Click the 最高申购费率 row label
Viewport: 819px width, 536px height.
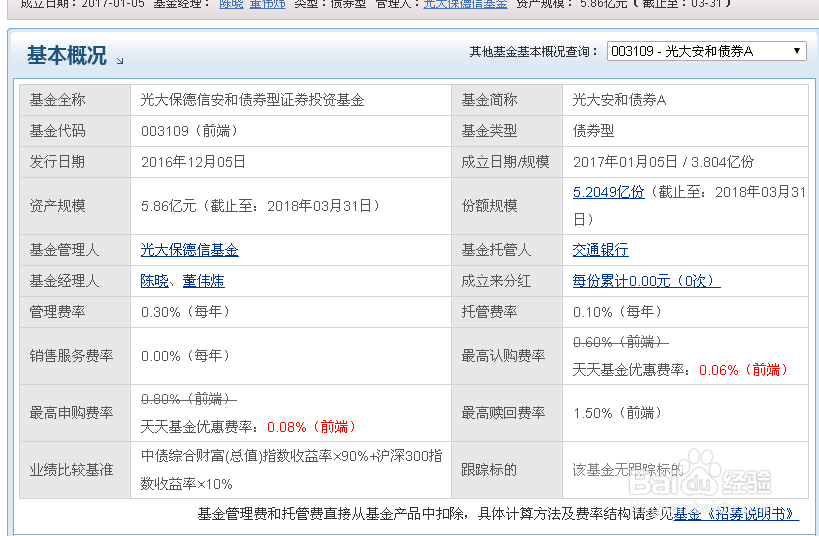[x=72, y=413]
